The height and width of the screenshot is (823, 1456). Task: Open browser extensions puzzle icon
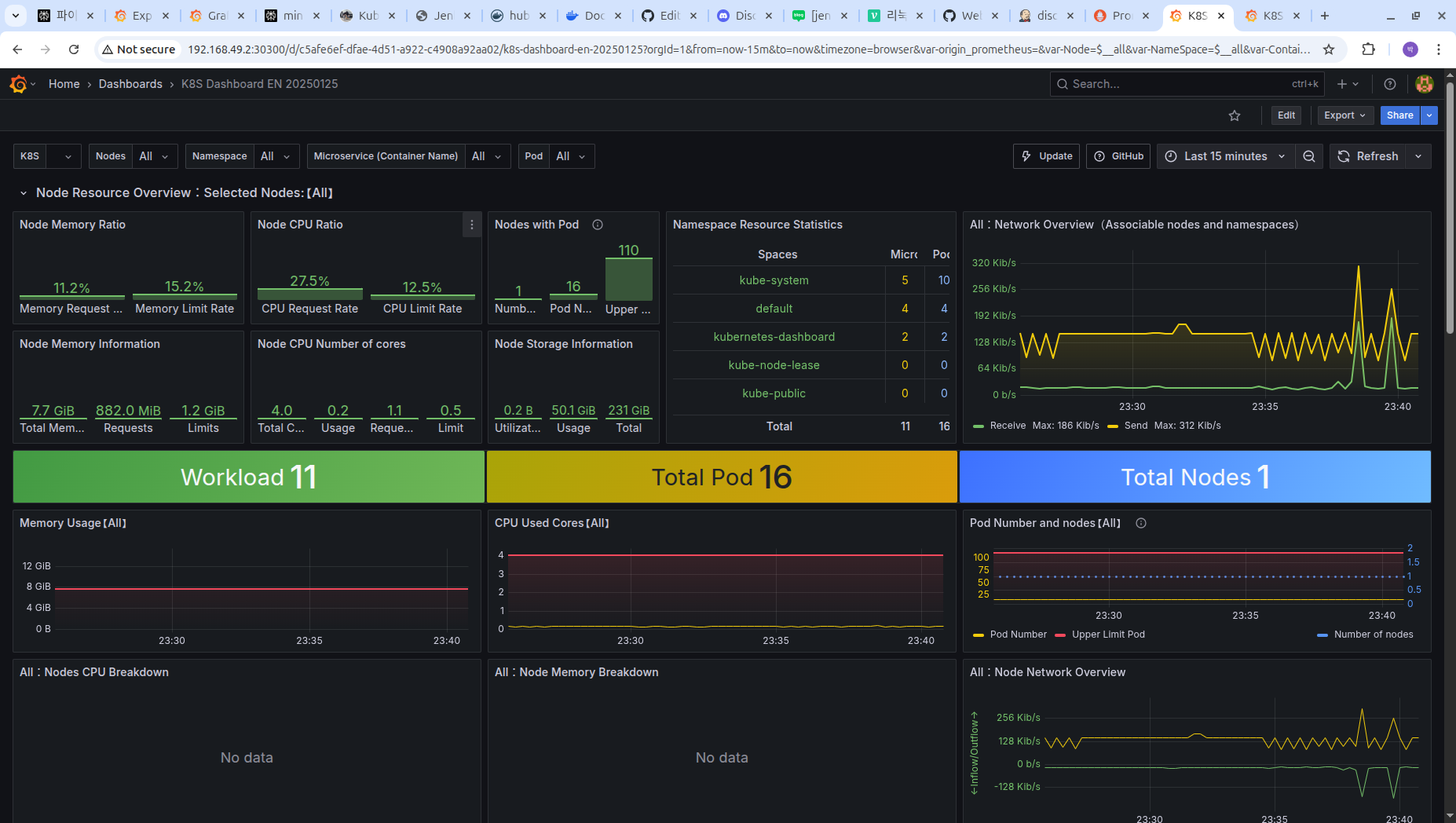1369,49
